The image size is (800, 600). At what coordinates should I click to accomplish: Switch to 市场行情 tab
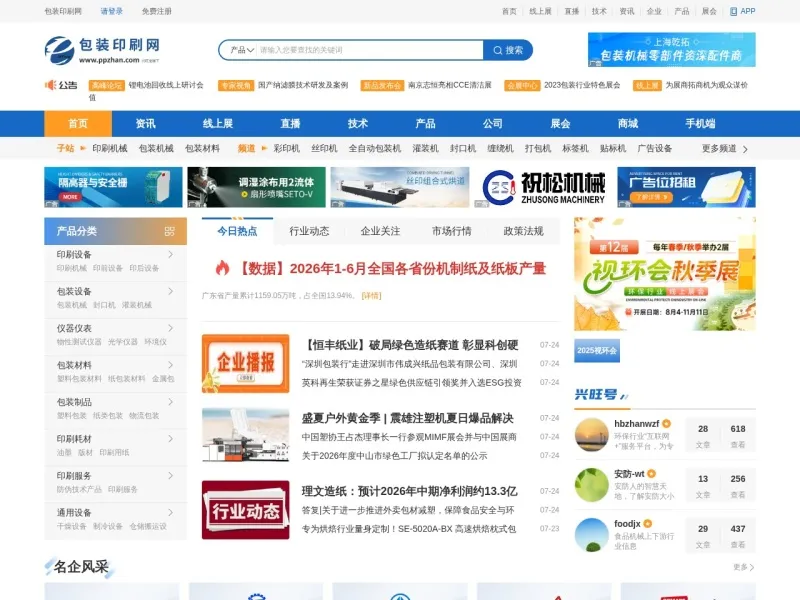(x=452, y=231)
